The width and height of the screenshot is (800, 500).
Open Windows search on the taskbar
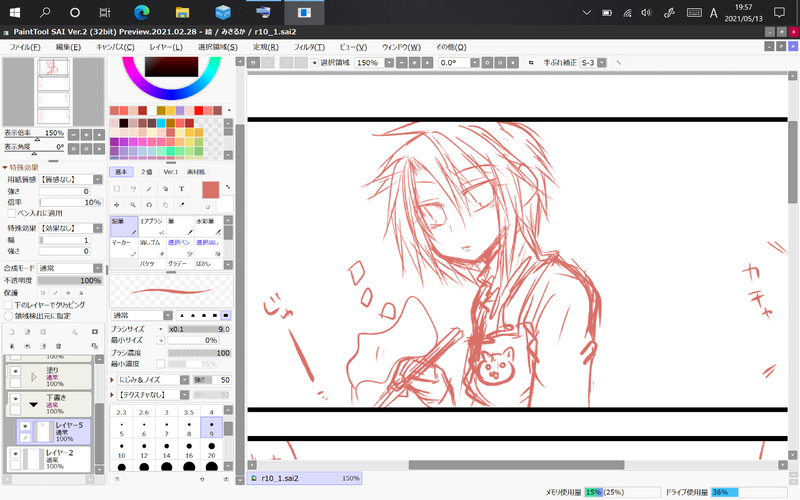coord(45,12)
